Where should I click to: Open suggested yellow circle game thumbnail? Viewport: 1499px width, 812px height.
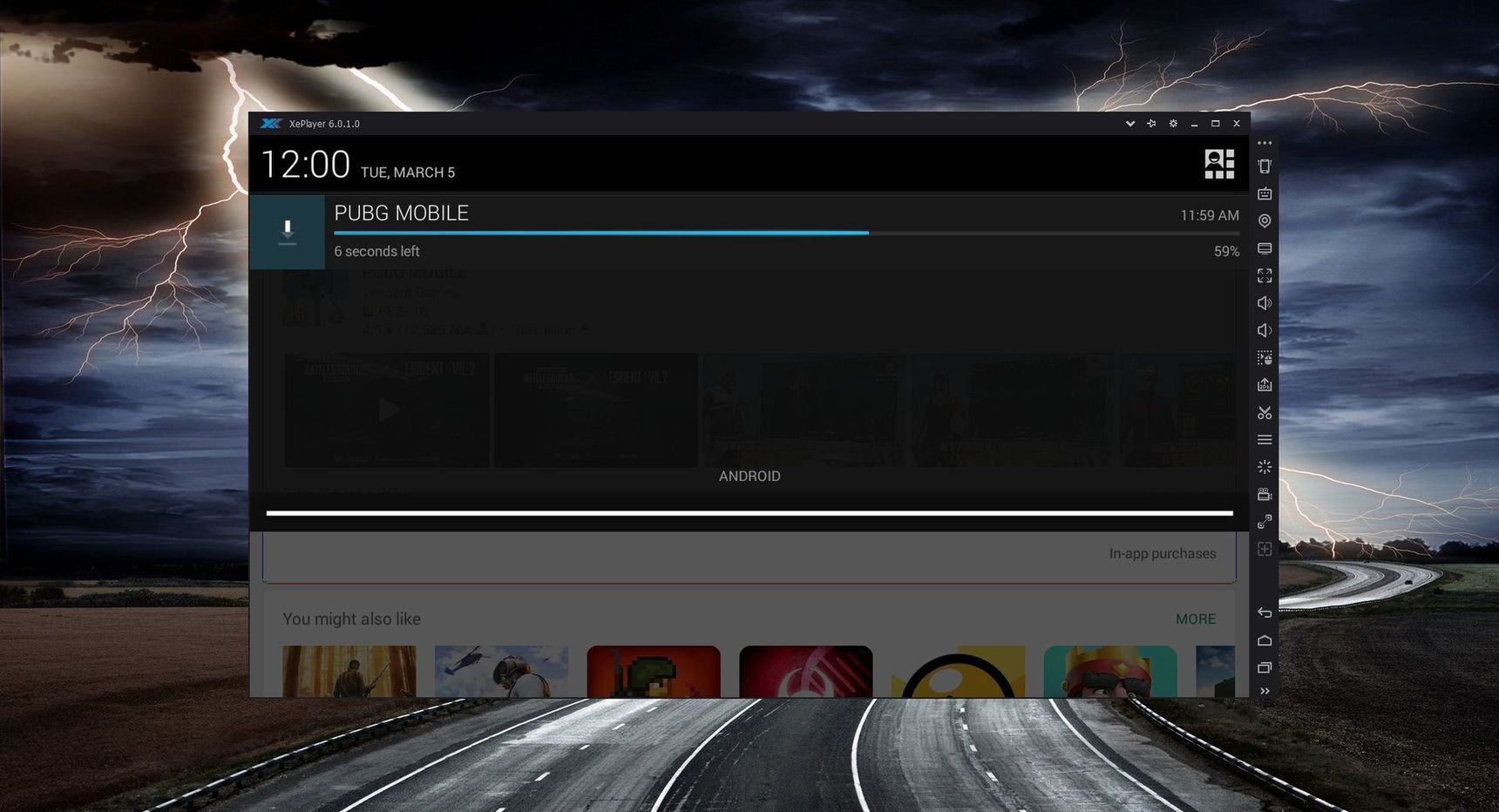click(x=958, y=671)
